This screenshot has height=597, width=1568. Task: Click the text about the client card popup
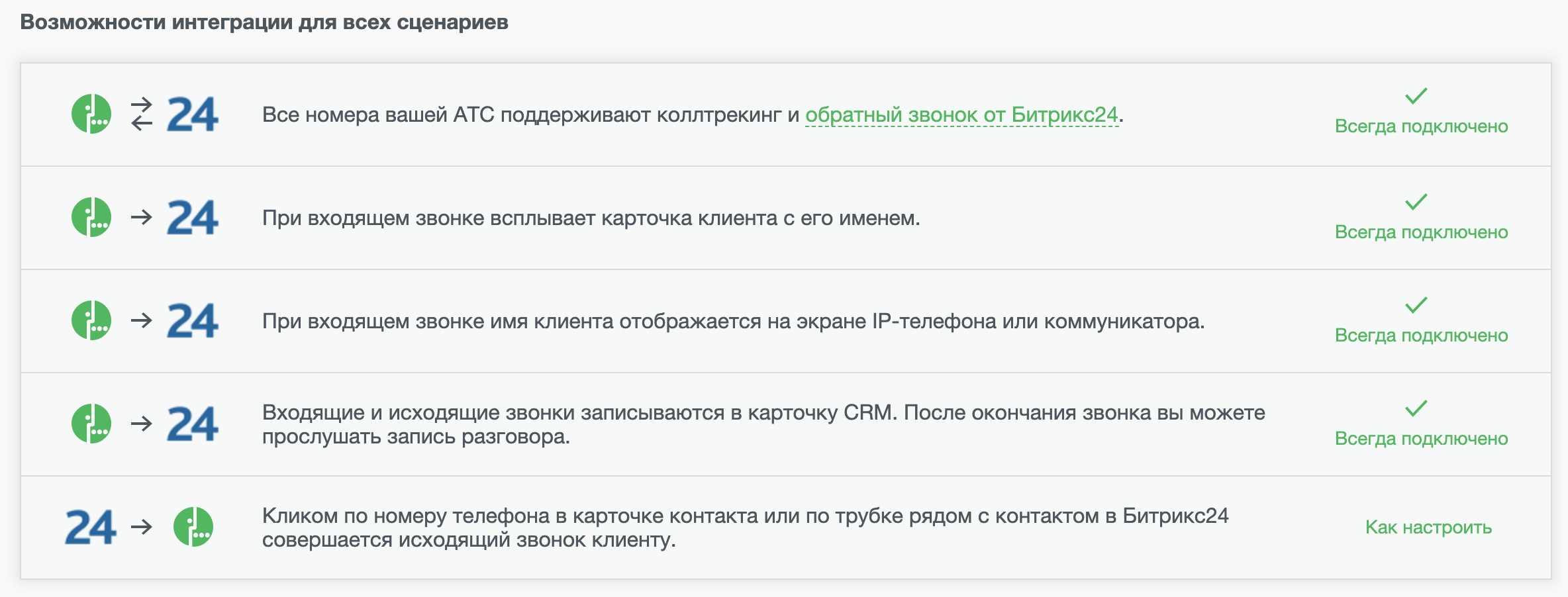click(x=591, y=218)
